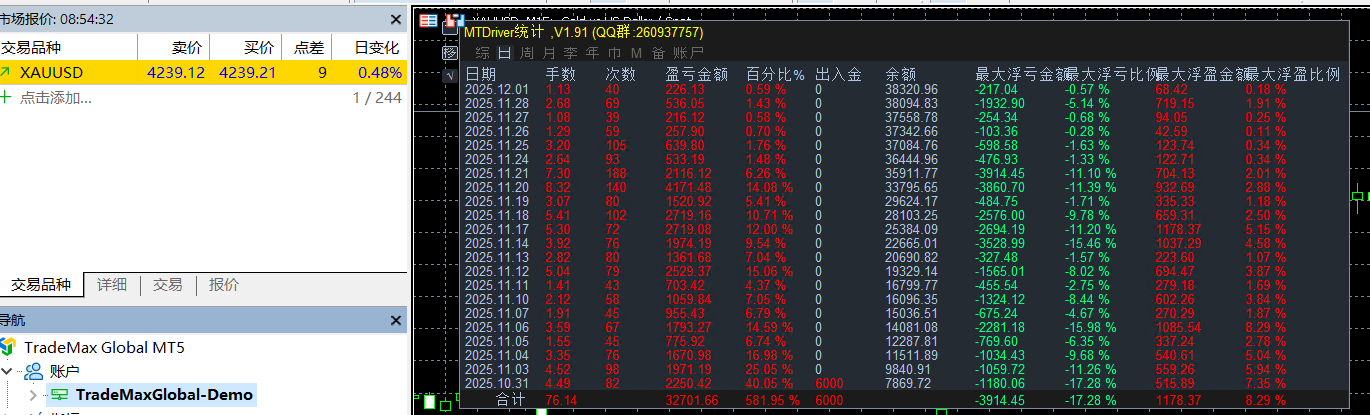Click the 日期 column header

pos(480,74)
